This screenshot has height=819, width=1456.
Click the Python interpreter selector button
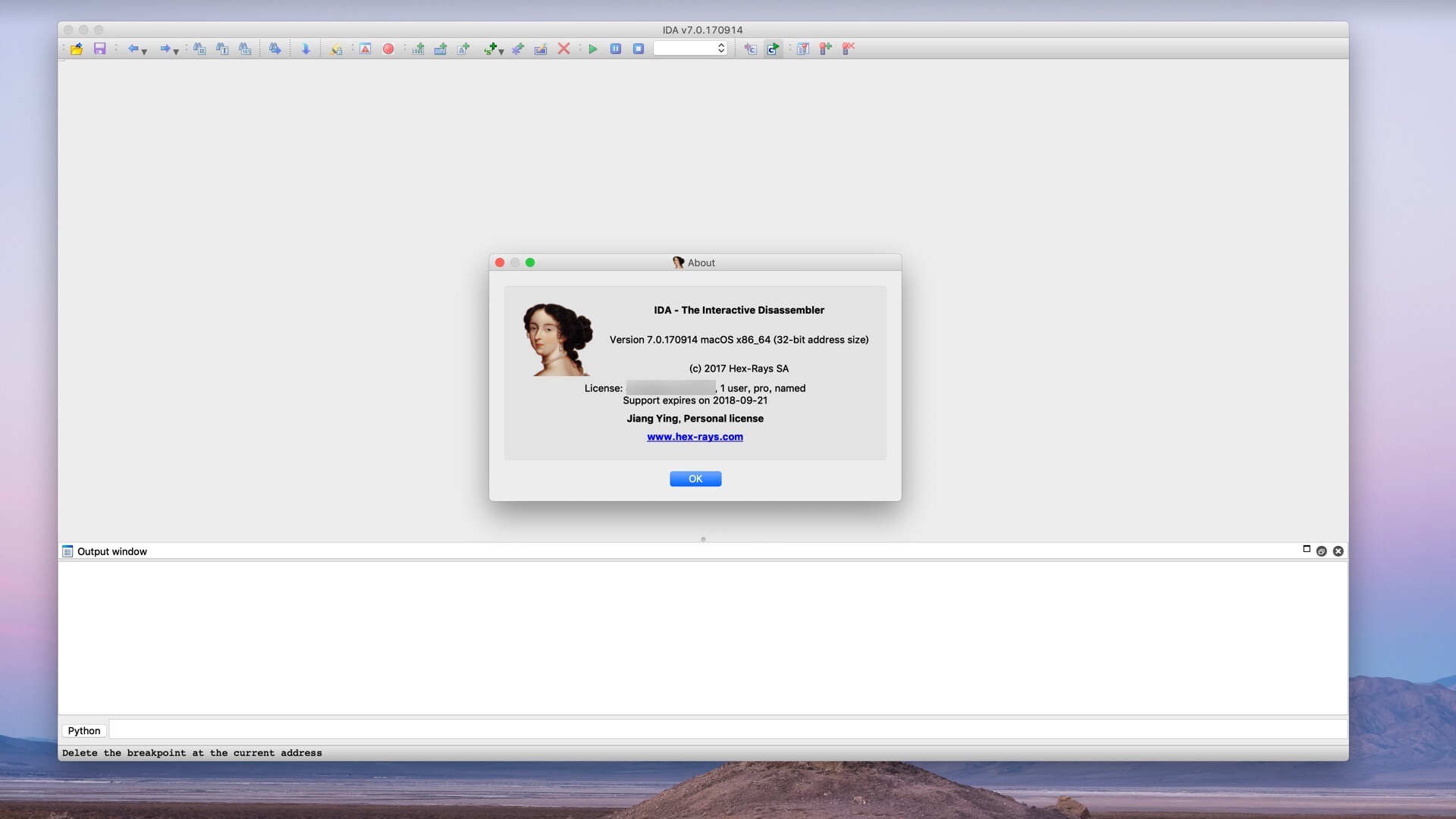pyautogui.click(x=84, y=730)
